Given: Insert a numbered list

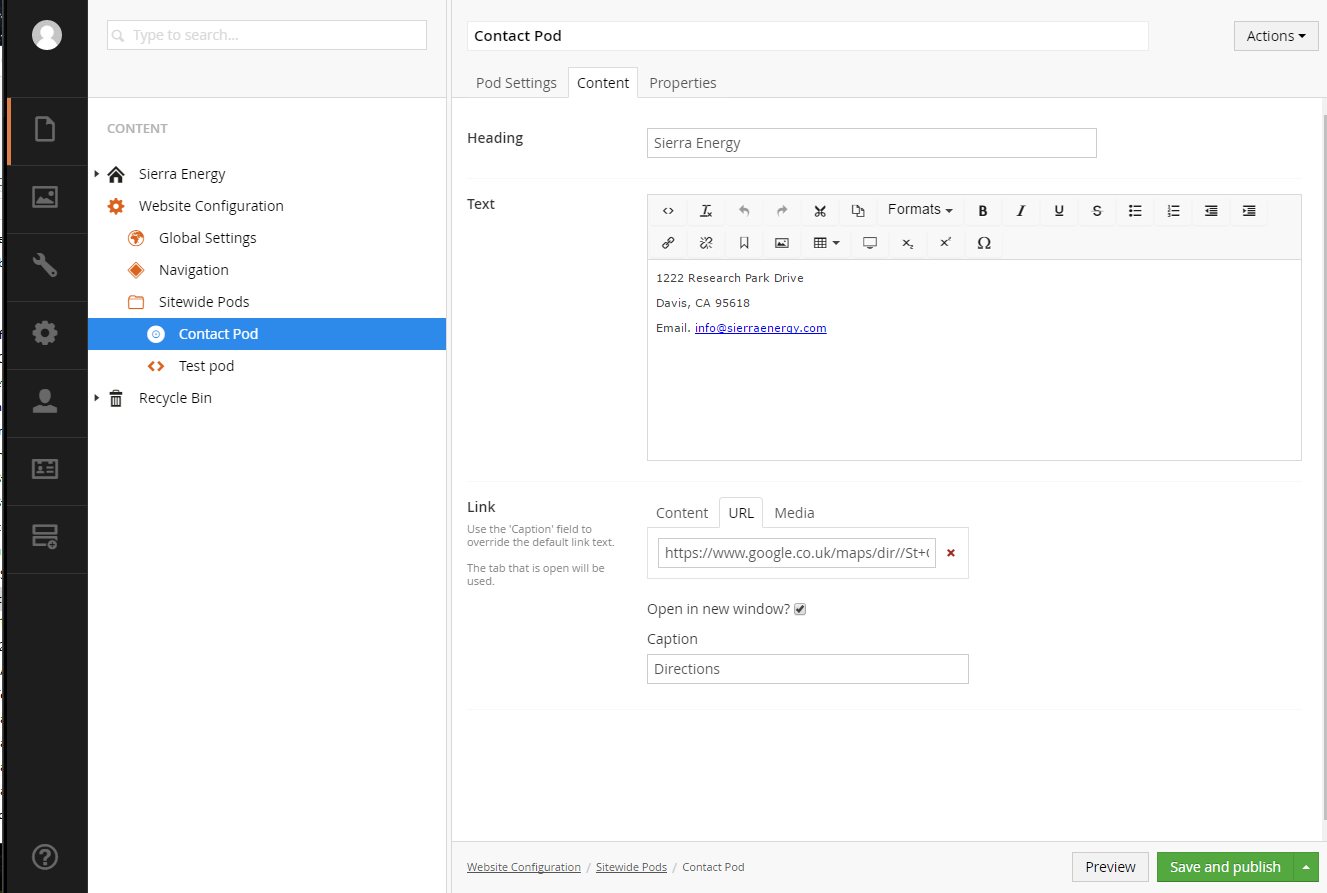Looking at the screenshot, I should click(x=1173, y=211).
